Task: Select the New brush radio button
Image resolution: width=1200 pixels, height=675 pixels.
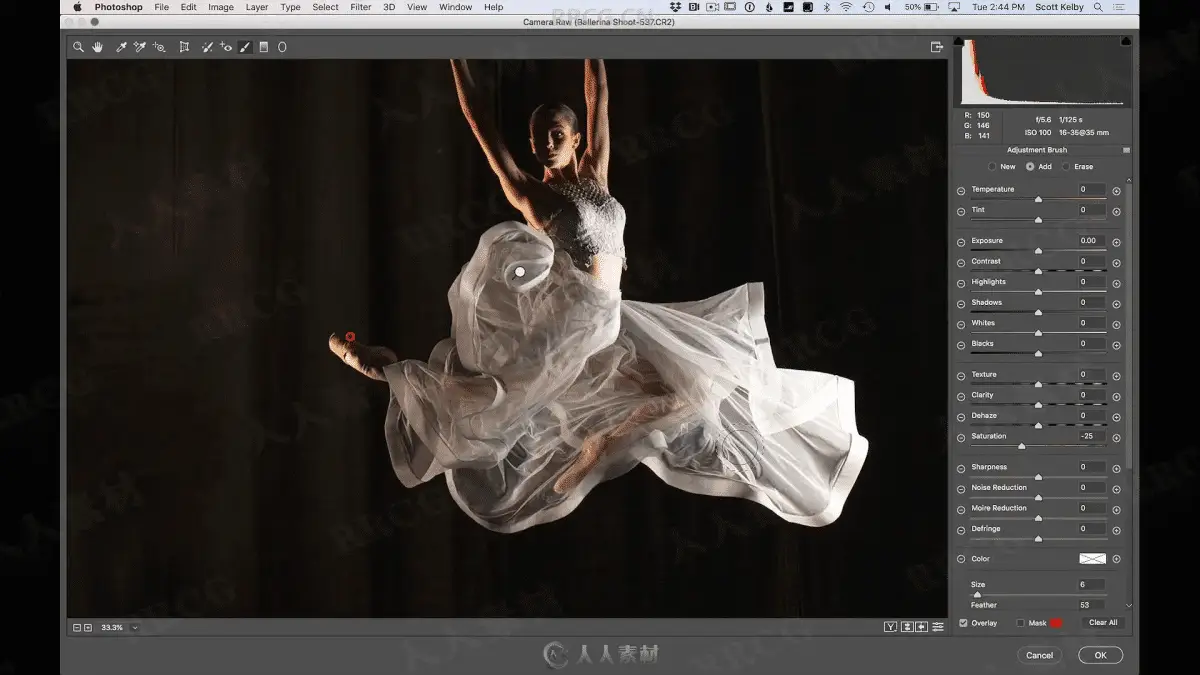Action: click(x=992, y=167)
